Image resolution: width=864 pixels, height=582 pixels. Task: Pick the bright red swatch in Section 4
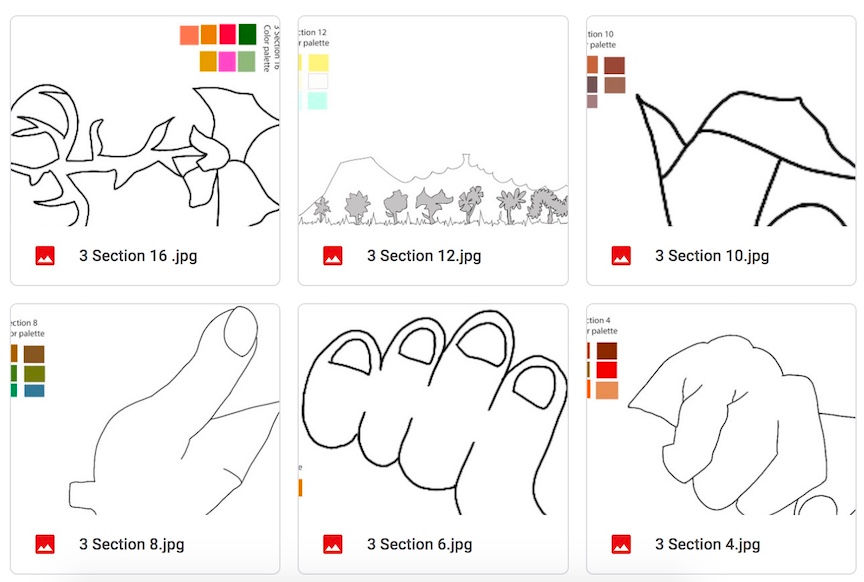[607, 370]
